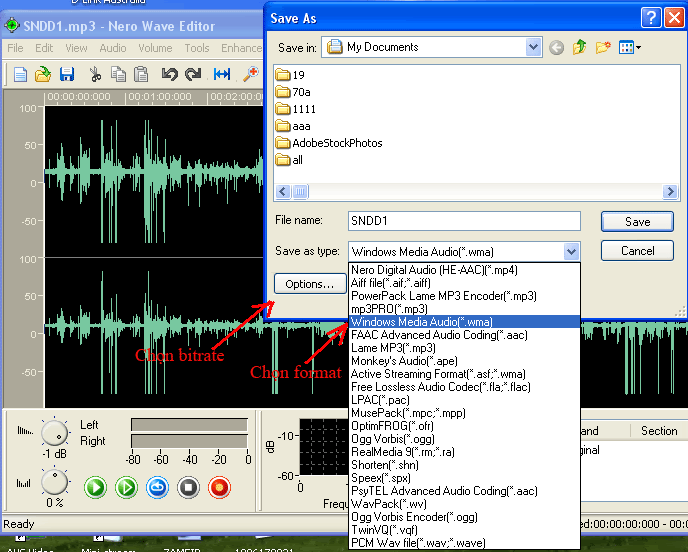Adjust the 0 % knob
This screenshot has height=552, width=688.
54,482
